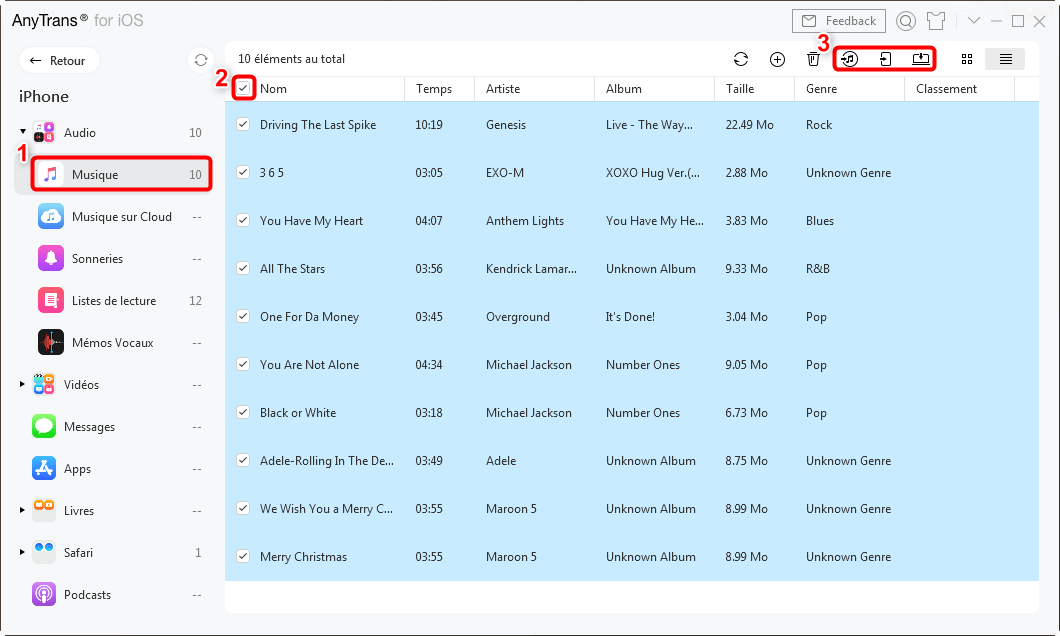Screen dimensions: 1060x636
Task: Expand the Safari category
Action: click(22, 552)
